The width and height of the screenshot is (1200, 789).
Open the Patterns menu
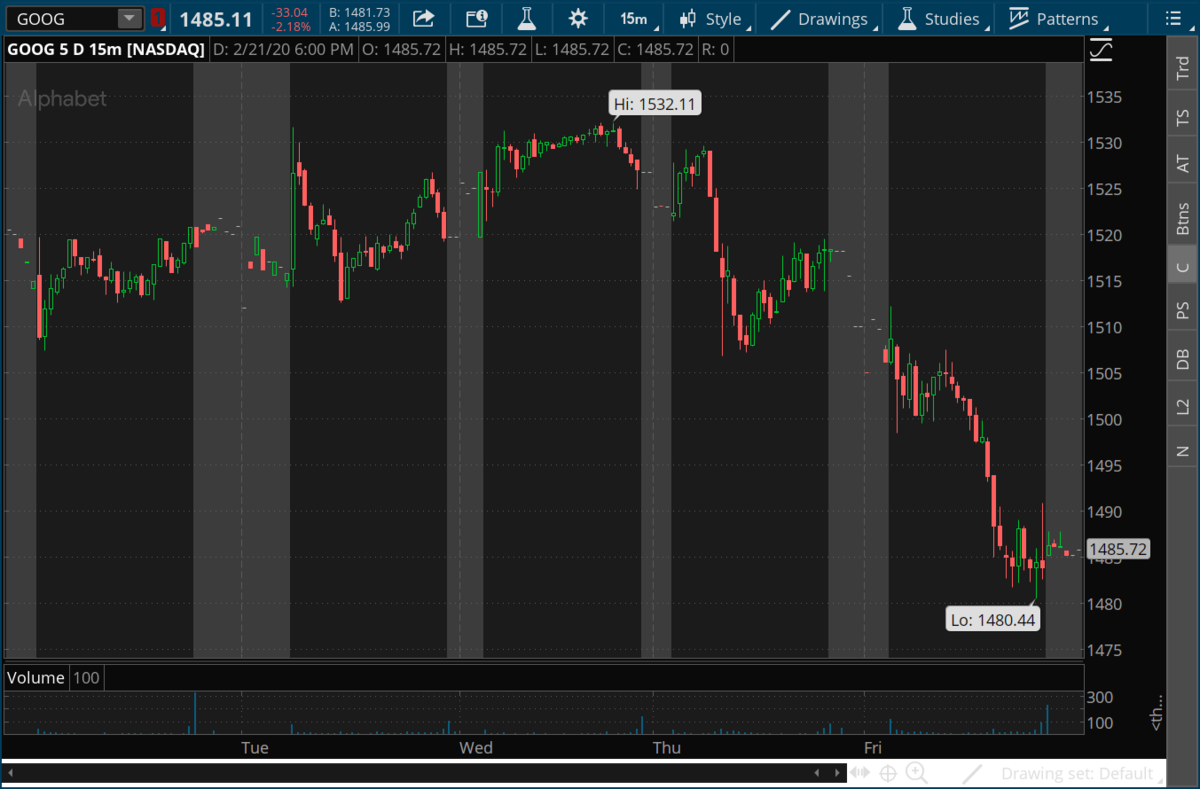[1058, 18]
